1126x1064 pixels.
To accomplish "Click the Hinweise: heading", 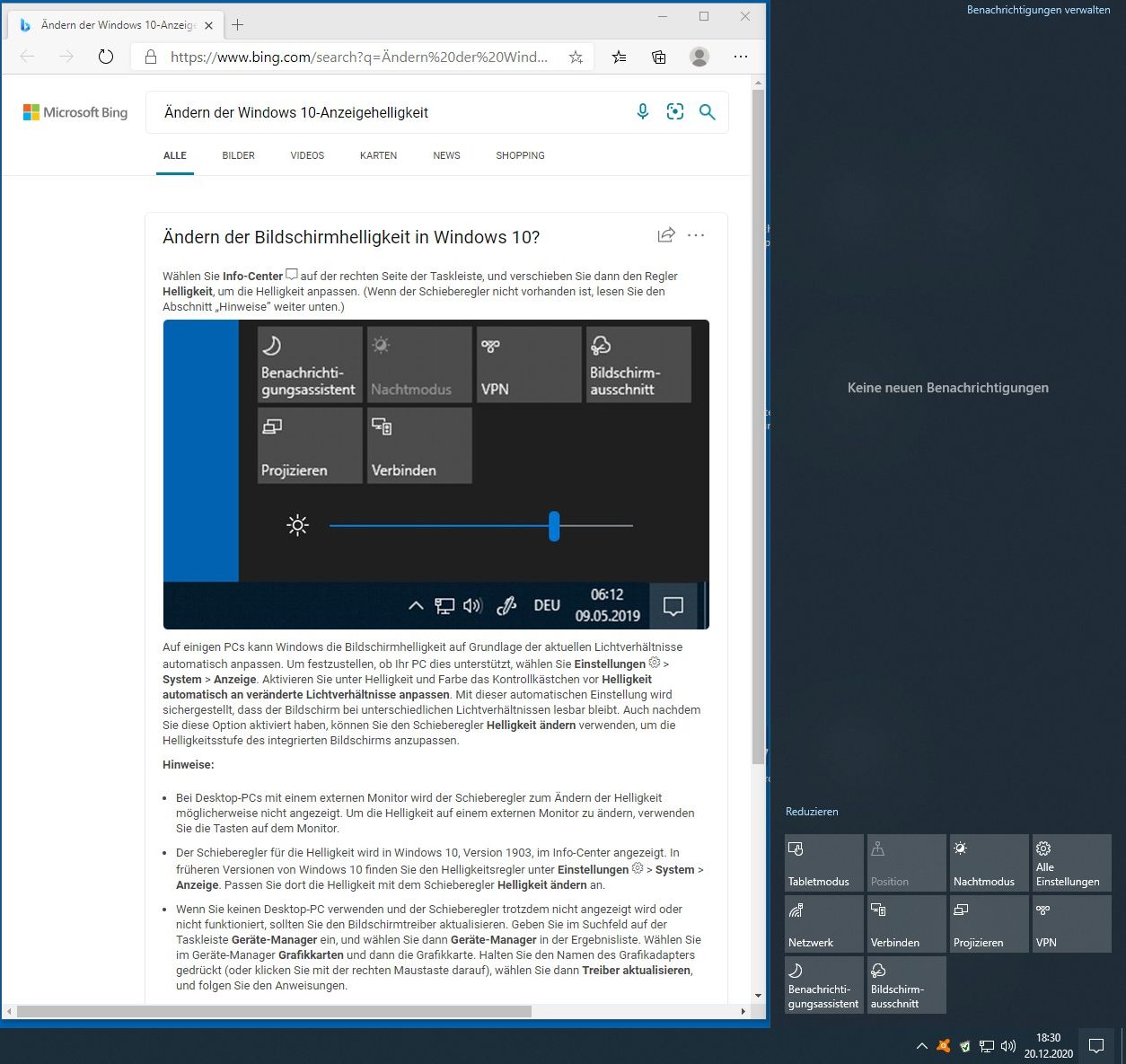I will coord(189,765).
